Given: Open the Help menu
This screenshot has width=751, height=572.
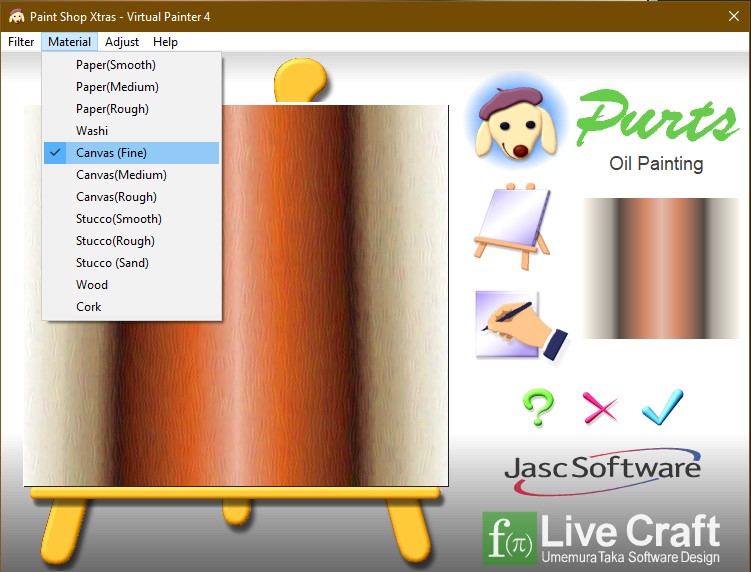Looking at the screenshot, I should click(x=165, y=42).
